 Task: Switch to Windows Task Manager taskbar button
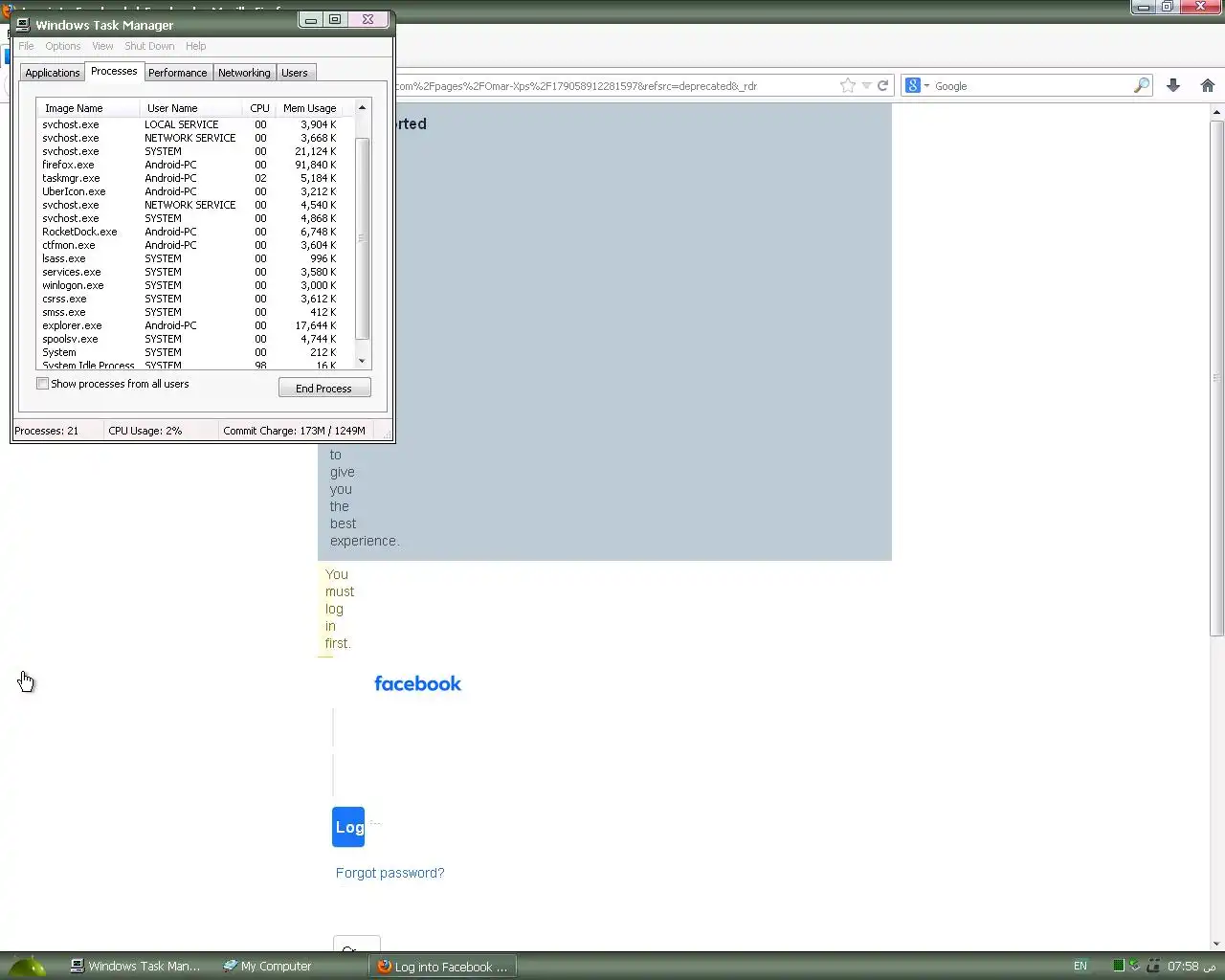(136, 967)
